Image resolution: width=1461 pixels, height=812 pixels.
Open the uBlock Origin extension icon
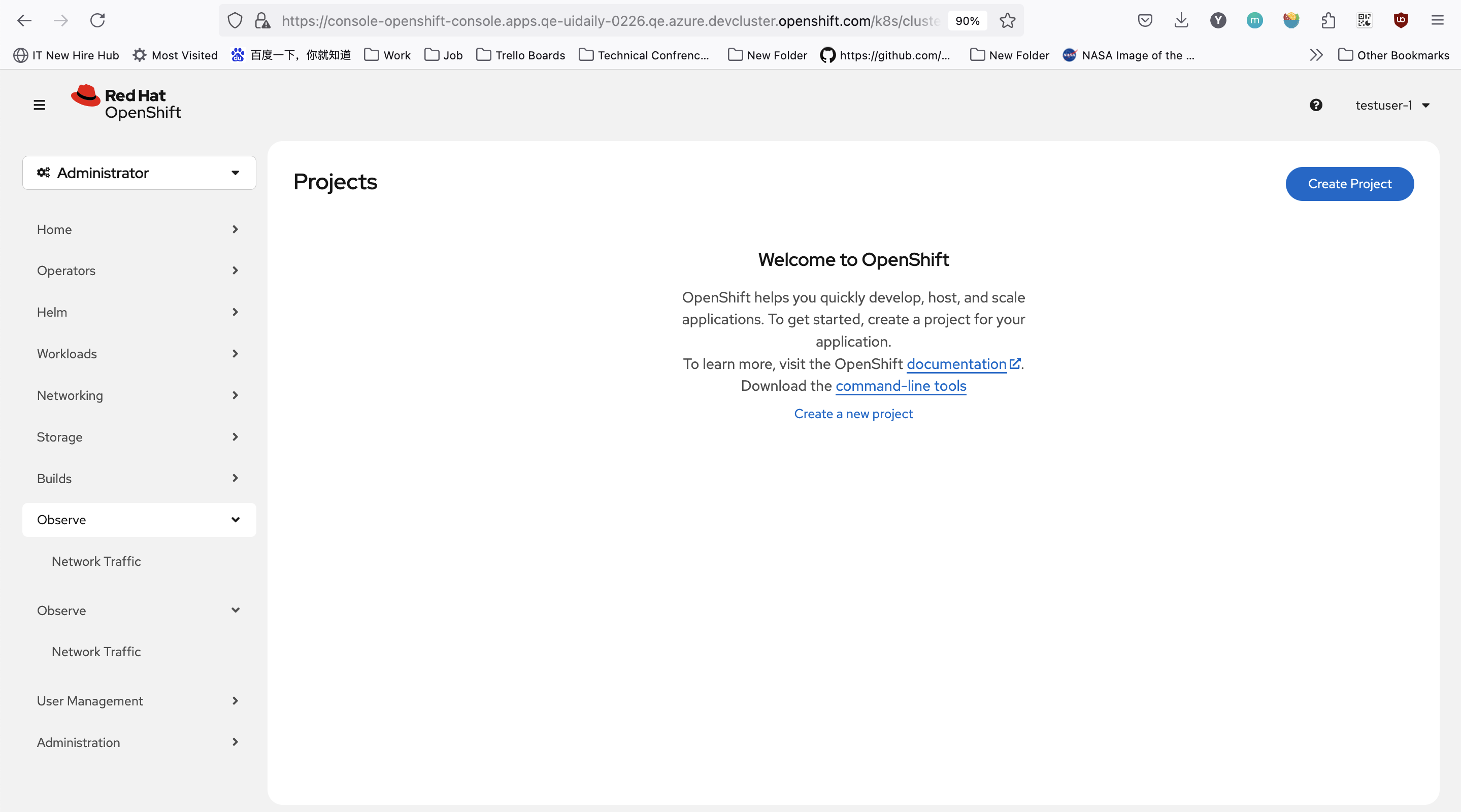tap(1401, 21)
